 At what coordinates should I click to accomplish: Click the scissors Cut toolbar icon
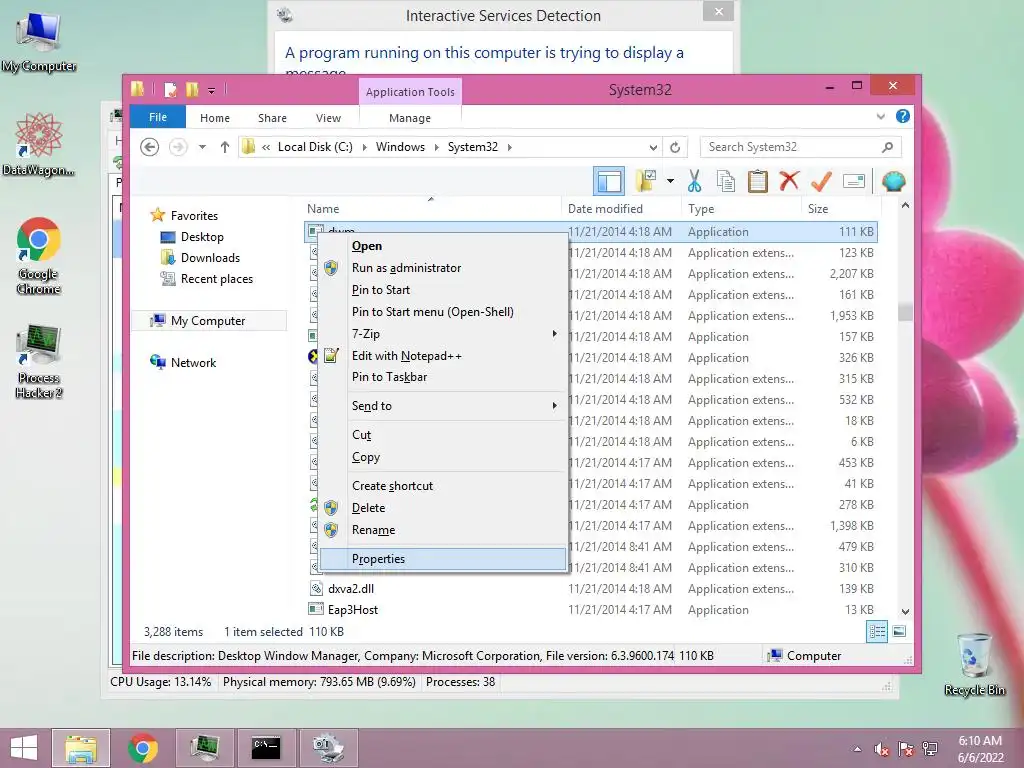click(694, 181)
